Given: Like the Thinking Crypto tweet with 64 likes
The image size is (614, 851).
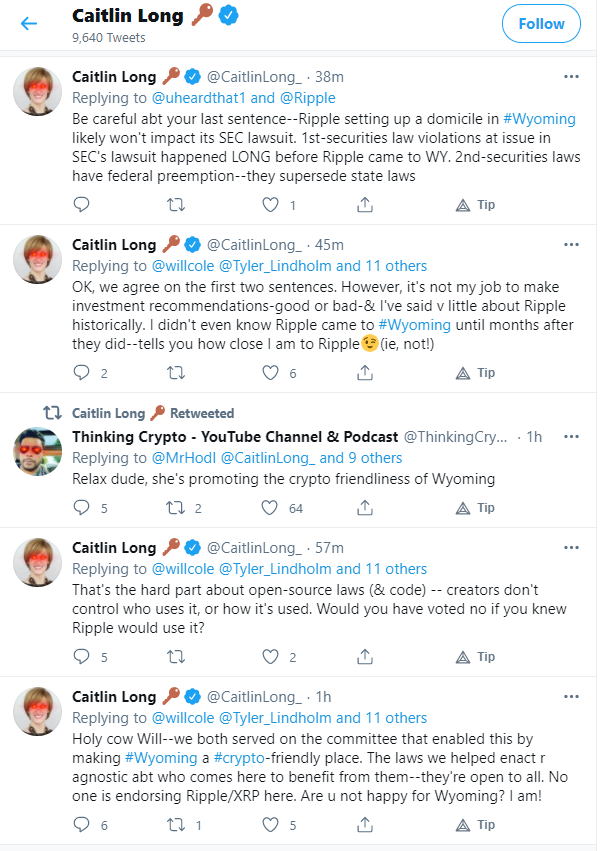Looking at the screenshot, I should click(270, 507).
